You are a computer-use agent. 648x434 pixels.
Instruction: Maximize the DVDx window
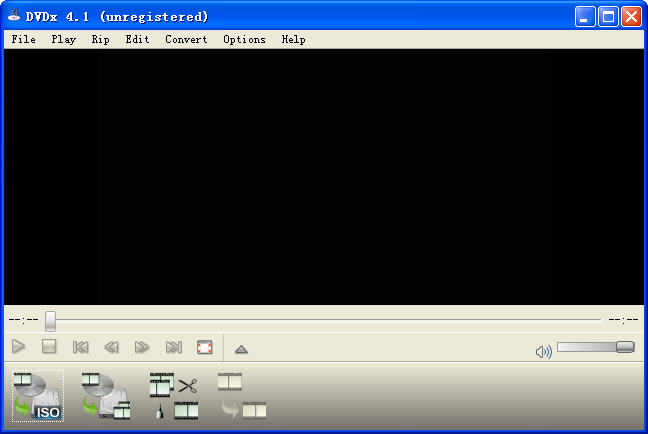608,17
